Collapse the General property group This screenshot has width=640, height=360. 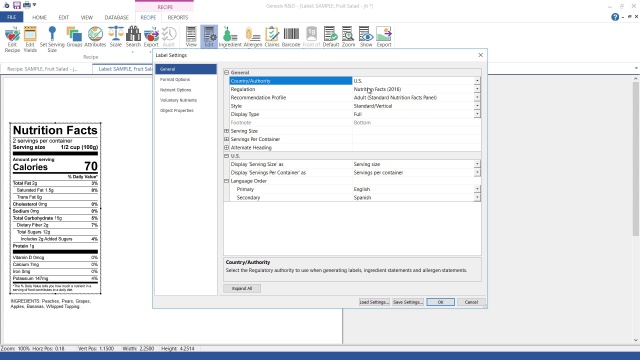227,72
